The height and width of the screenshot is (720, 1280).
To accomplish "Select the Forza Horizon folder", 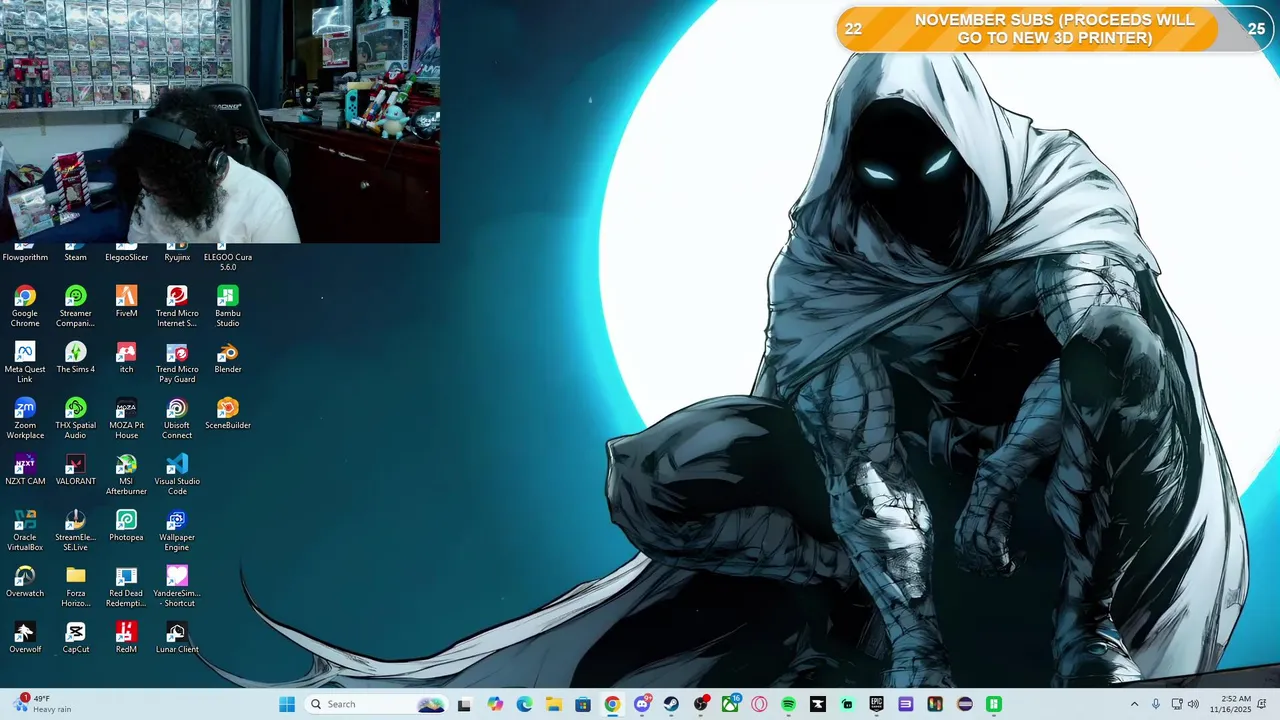I will 75,586.
